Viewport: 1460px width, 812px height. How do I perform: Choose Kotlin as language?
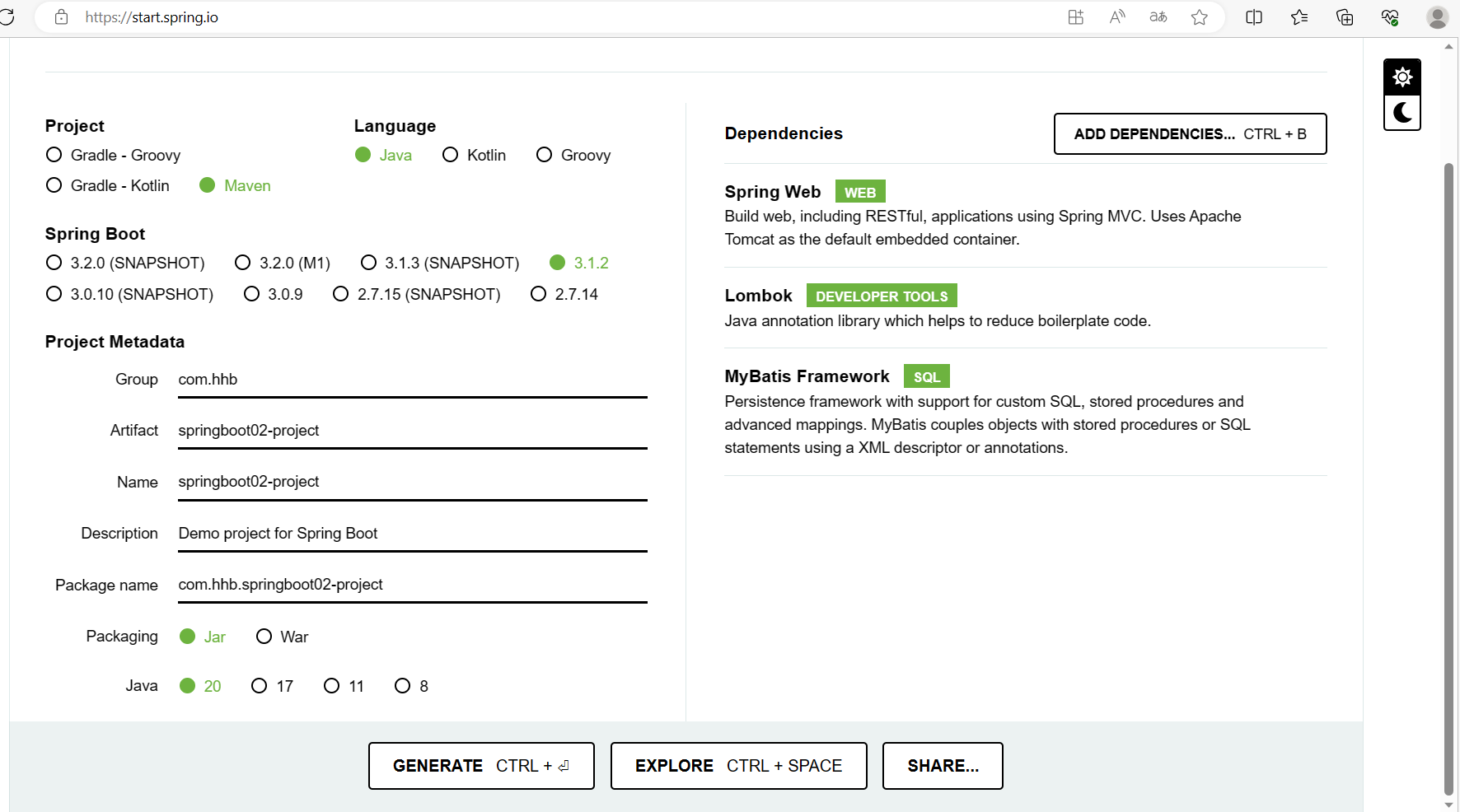click(x=474, y=155)
